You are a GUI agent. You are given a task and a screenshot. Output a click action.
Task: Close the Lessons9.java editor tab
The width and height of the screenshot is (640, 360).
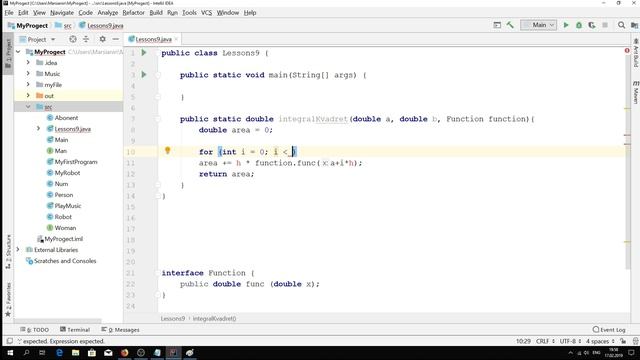pos(176,39)
